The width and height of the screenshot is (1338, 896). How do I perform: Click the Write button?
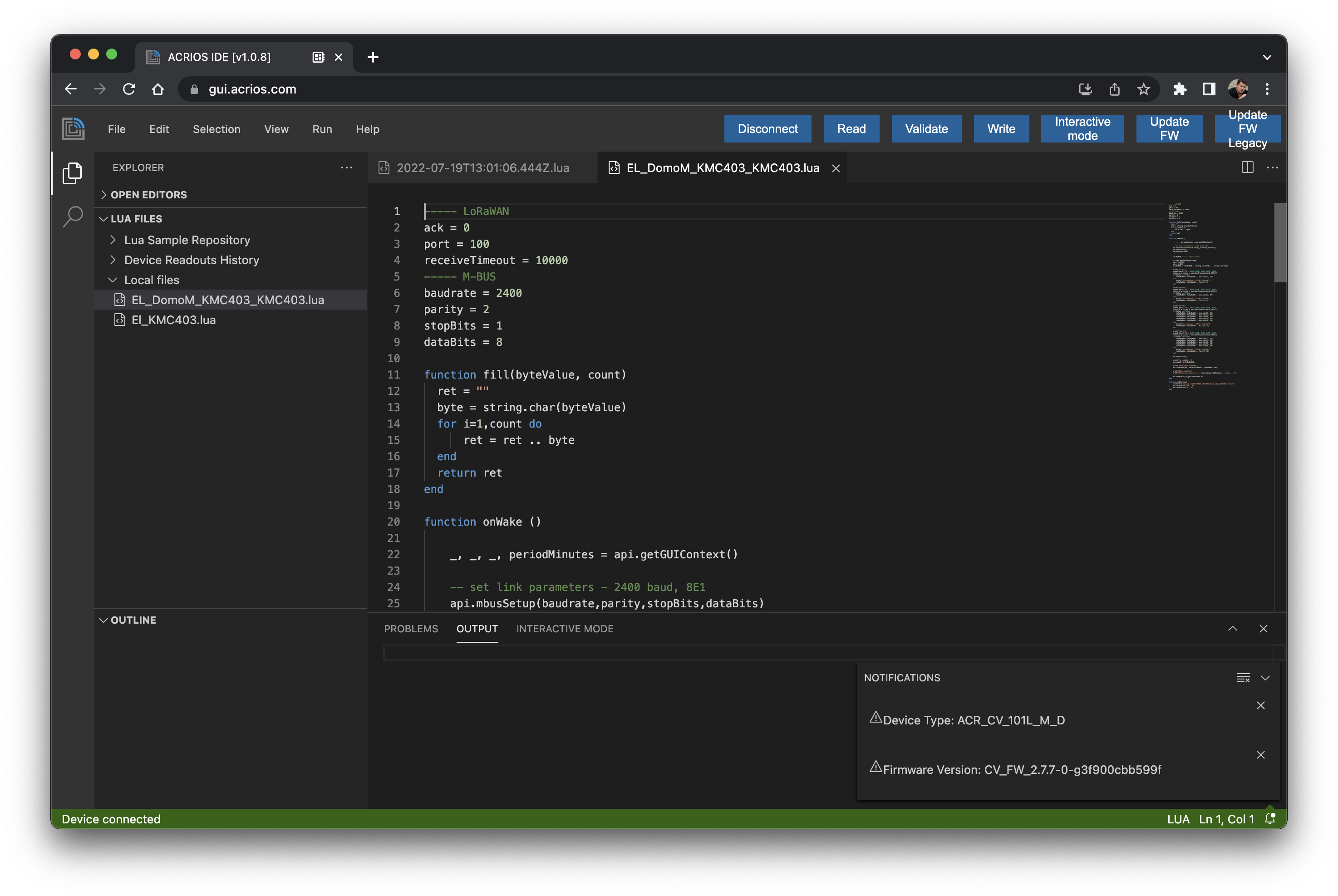[x=1001, y=128]
